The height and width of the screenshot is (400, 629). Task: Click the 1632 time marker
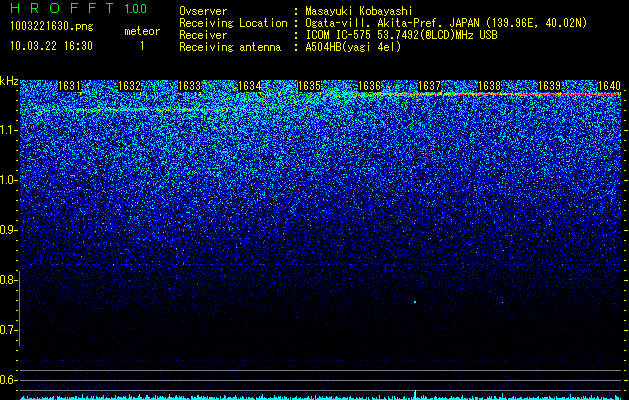pyautogui.click(x=130, y=86)
